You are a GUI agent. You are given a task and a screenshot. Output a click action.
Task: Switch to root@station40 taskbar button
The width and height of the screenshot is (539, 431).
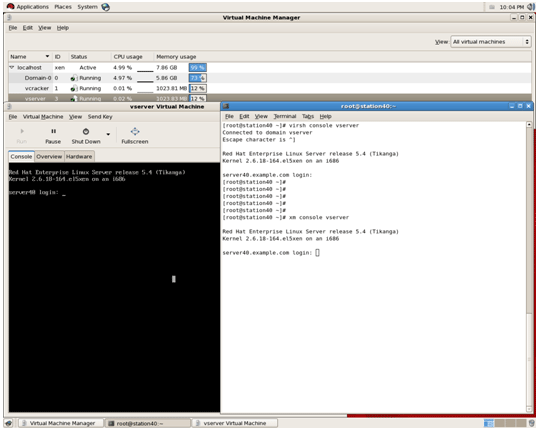[147, 423]
